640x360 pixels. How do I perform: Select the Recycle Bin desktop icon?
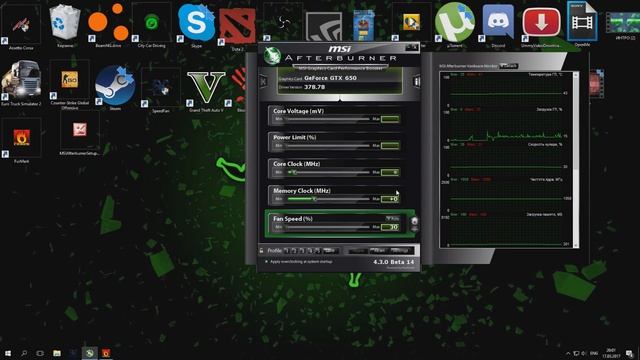coord(65,26)
